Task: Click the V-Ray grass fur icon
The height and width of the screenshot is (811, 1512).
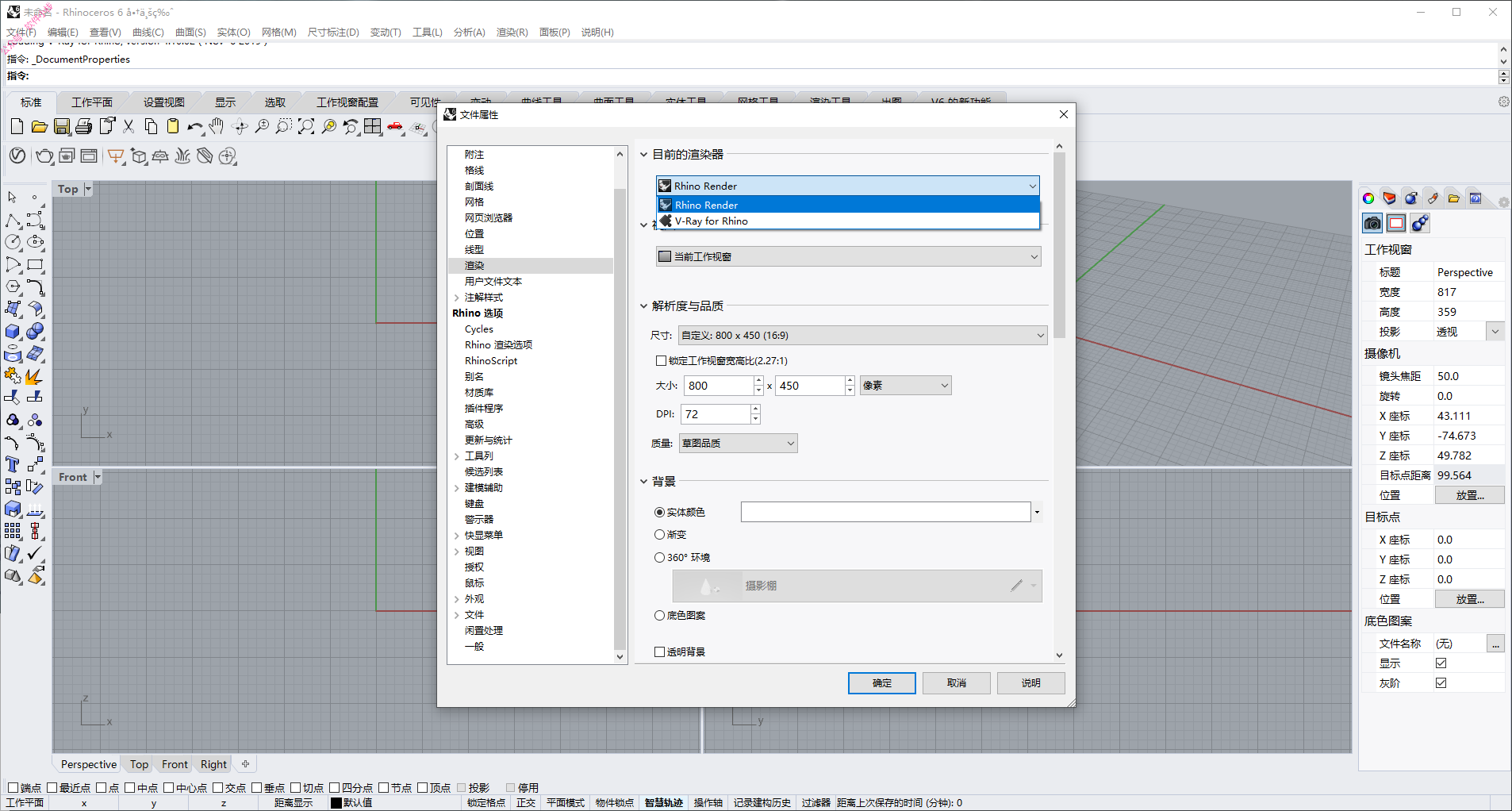Action: coord(182,156)
